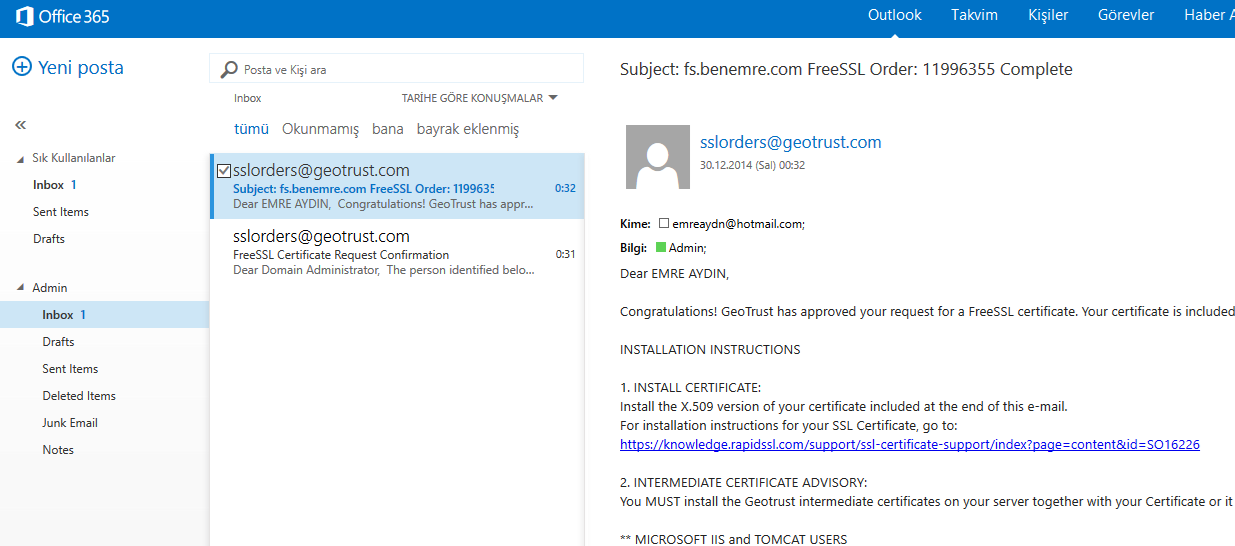Viewport: 1235px width, 546px height.
Task: Collapse the Sık Kullanılanlar section
Action: 21,159
